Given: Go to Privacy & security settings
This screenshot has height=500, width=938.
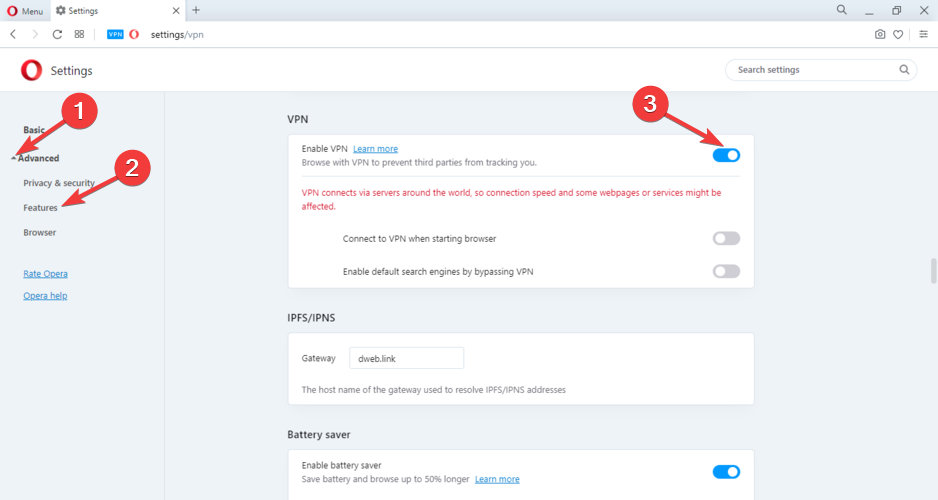Looking at the screenshot, I should tap(59, 183).
